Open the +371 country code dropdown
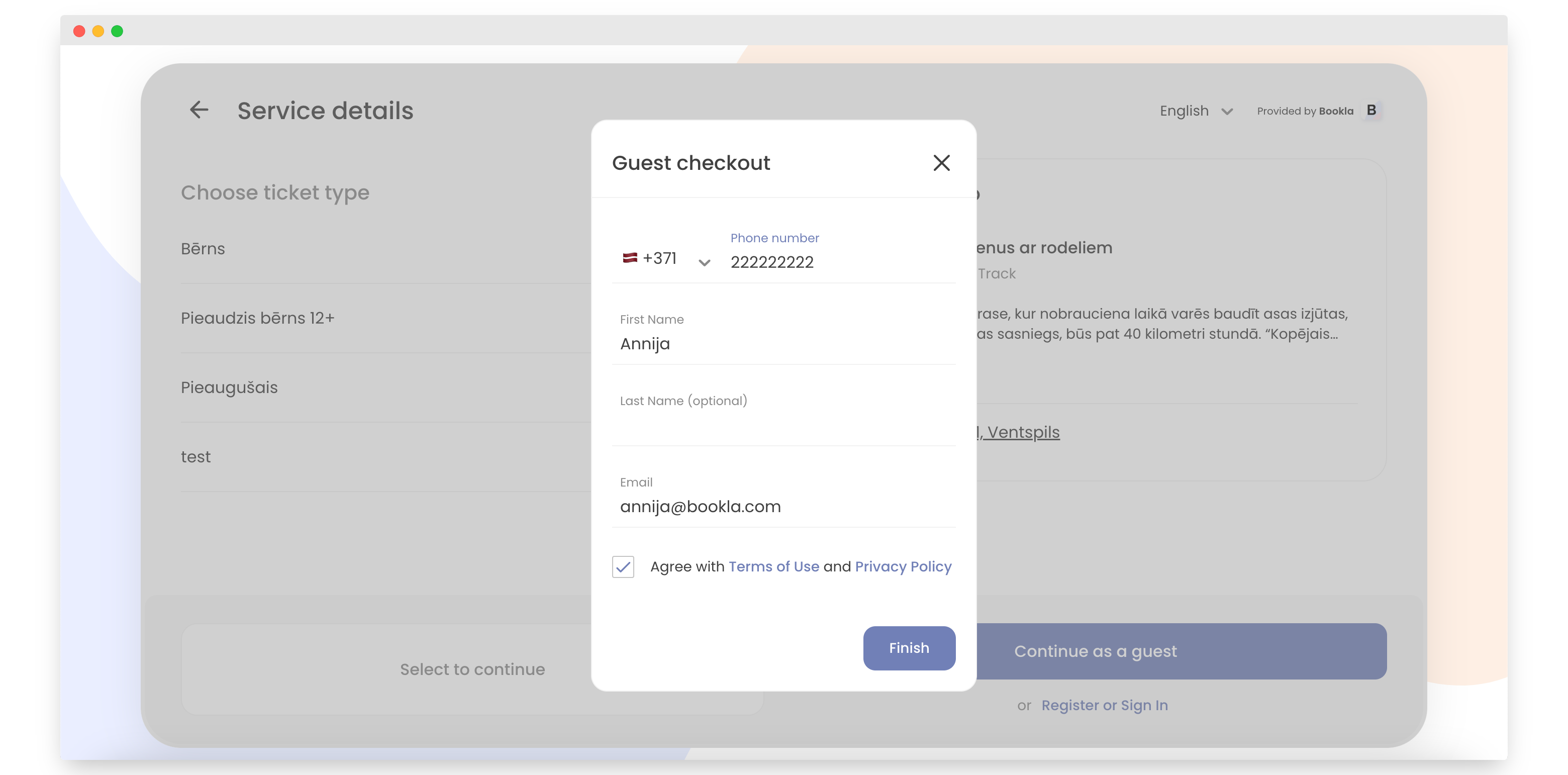Screen dimensions: 1568x775 click(704, 262)
